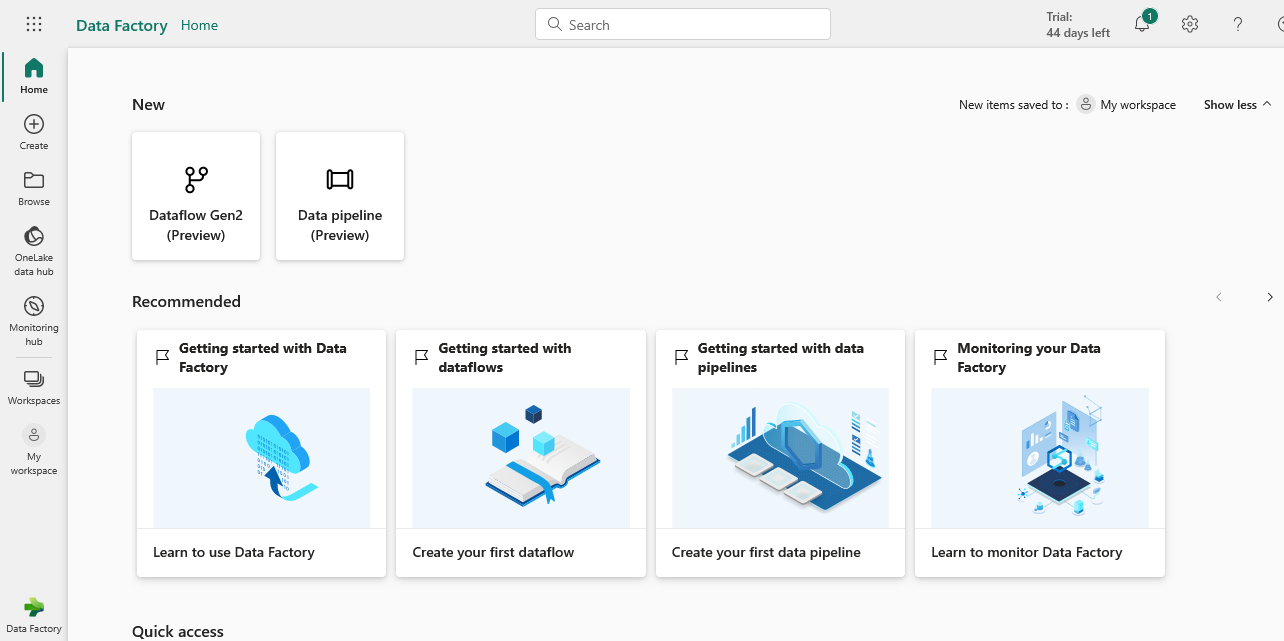The height and width of the screenshot is (641, 1284).
Task: Click the Data pipeline icon
Action: pyautogui.click(x=340, y=180)
